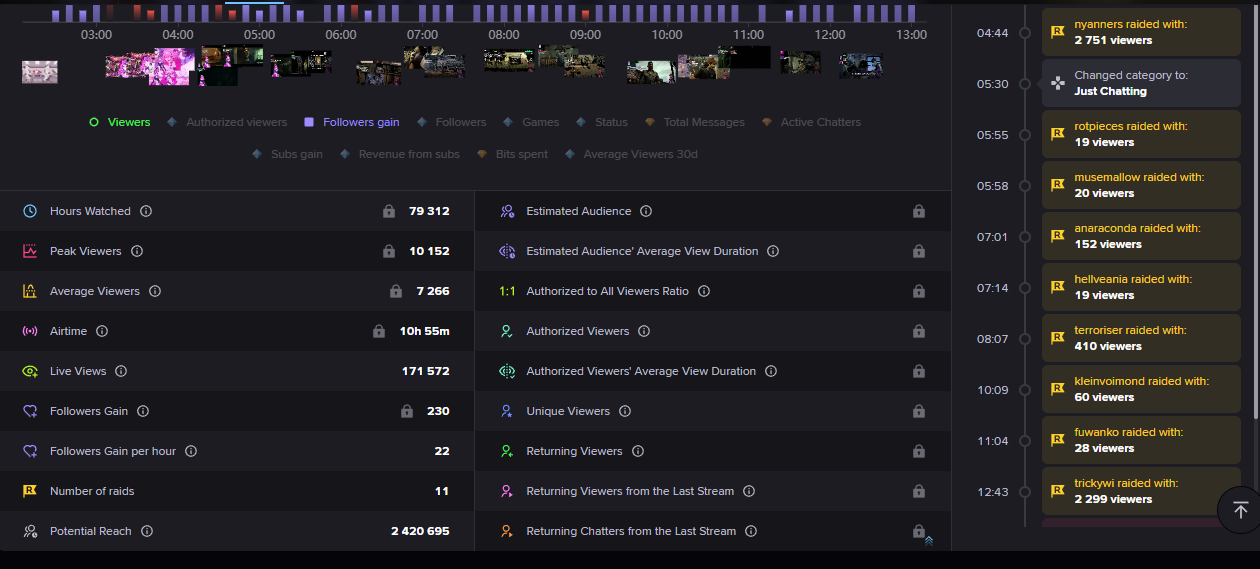Click the info icon beside Airtime
Screen dimensions: 1260x569
[x=102, y=331]
